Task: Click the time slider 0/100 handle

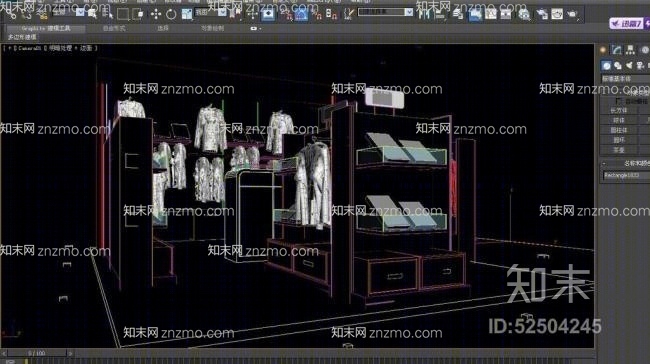Action: pyautogui.click(x=36, y=353)
